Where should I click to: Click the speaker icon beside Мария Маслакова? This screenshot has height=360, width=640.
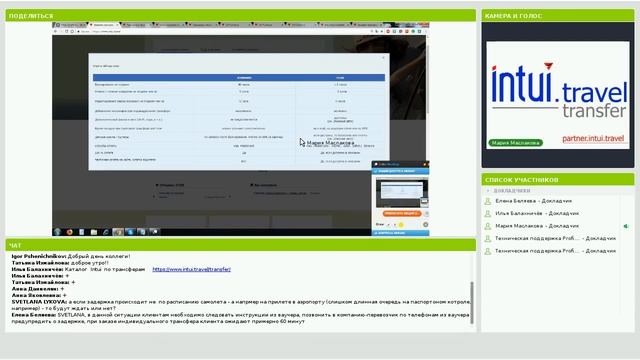click(626, 226)
